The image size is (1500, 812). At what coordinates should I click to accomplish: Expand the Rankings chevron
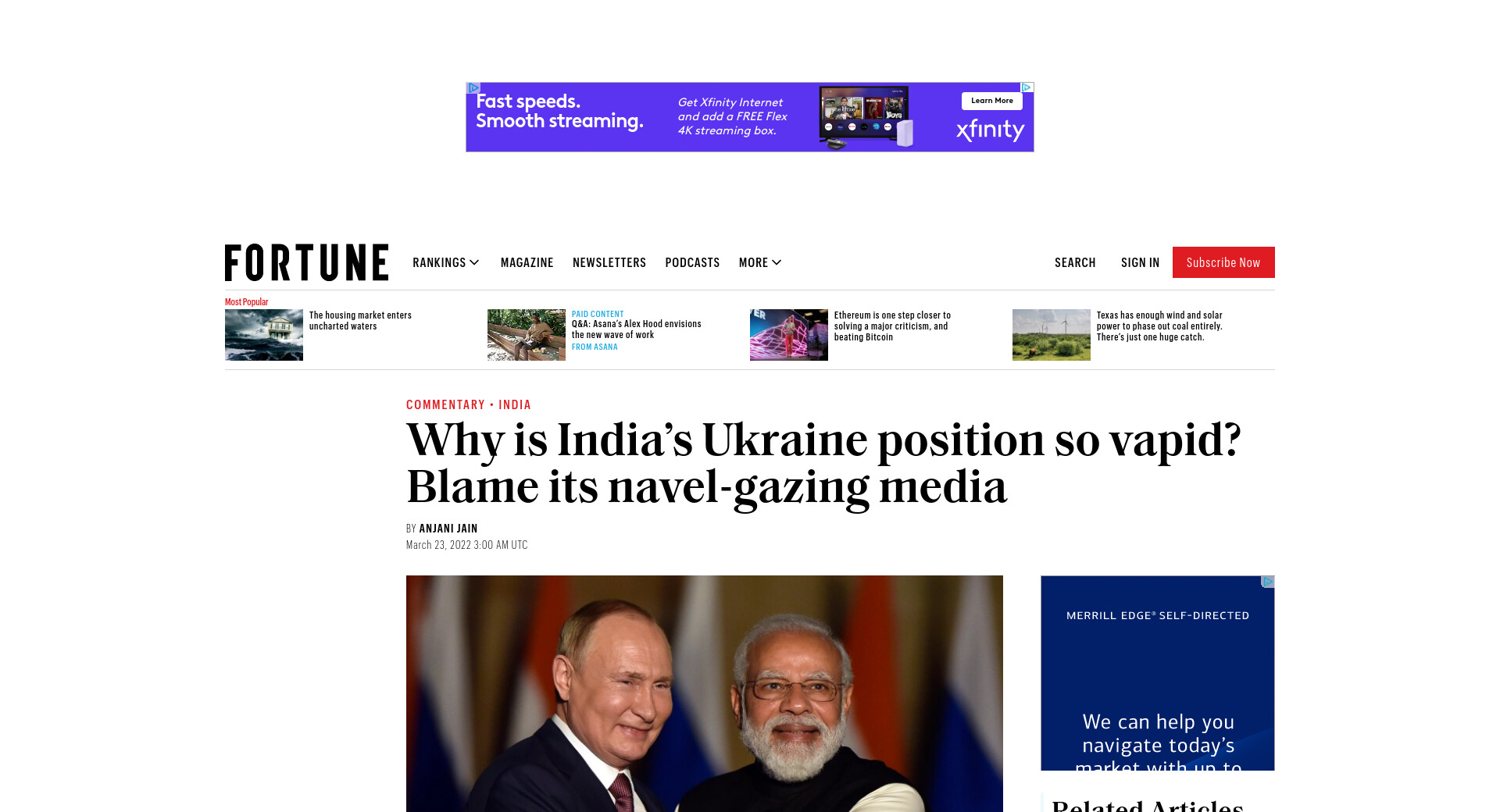(474, 262)
